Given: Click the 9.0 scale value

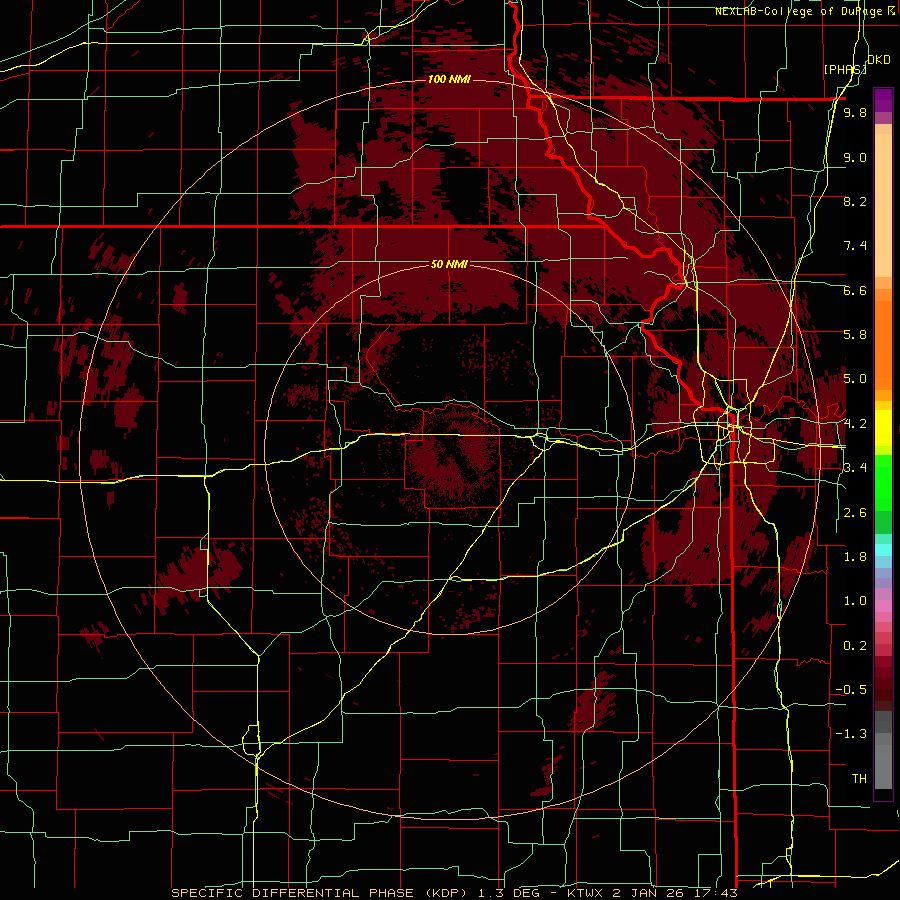Looking at the screenshot, I should click(855, 157).
